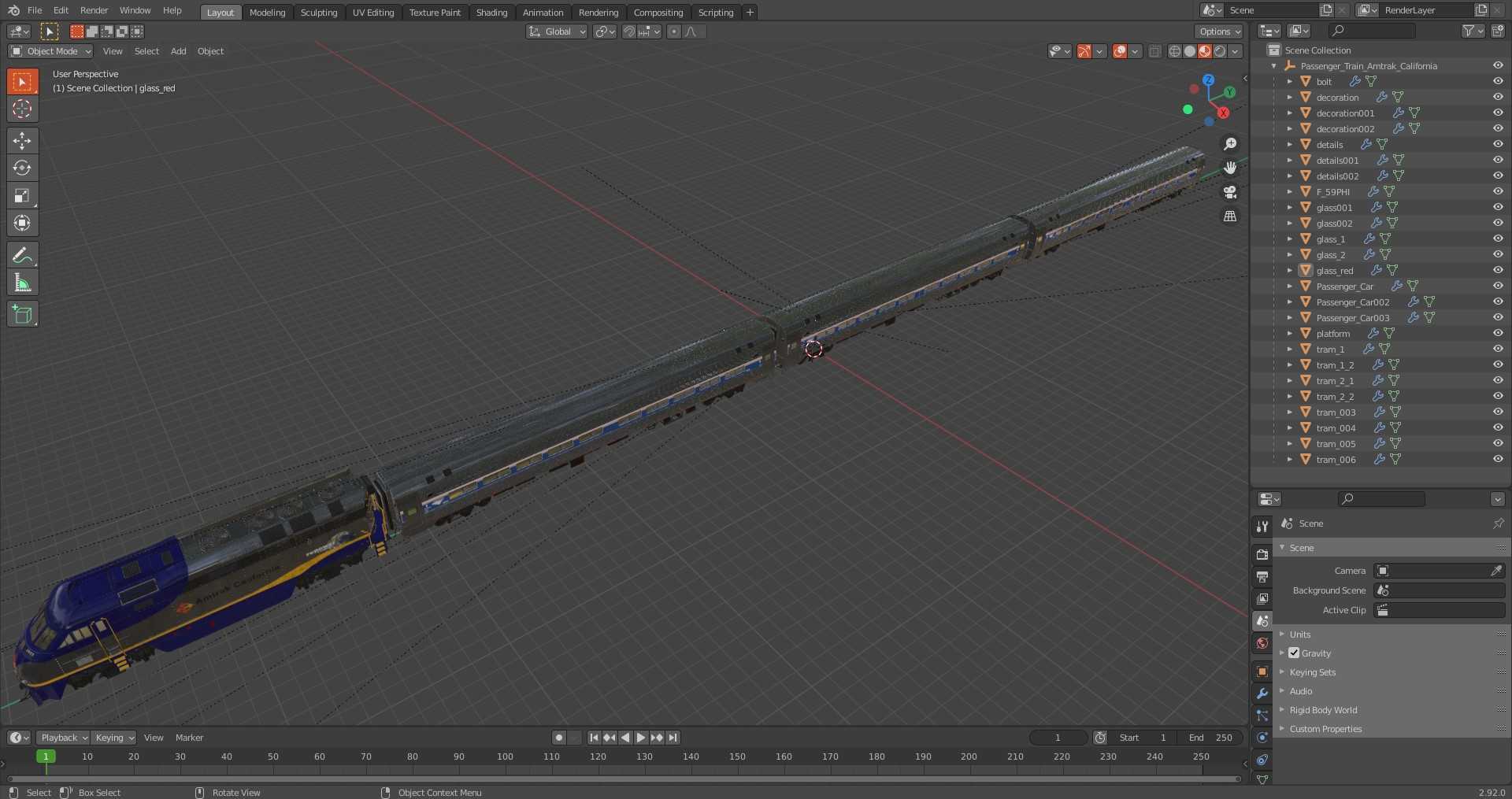Expand the platform tree item
Viewport: 1512px width, 799px height.
point(1289,333)
